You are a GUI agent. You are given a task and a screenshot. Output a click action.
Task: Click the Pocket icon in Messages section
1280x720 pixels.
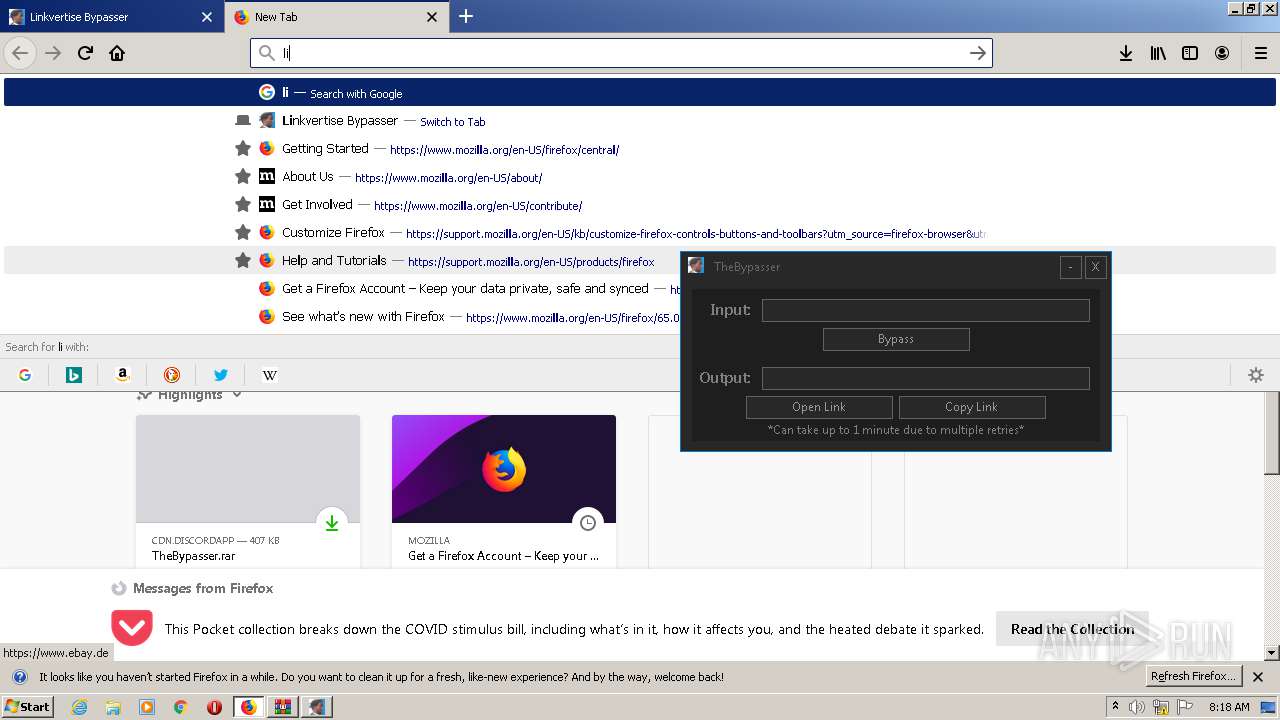coord(132,629)
